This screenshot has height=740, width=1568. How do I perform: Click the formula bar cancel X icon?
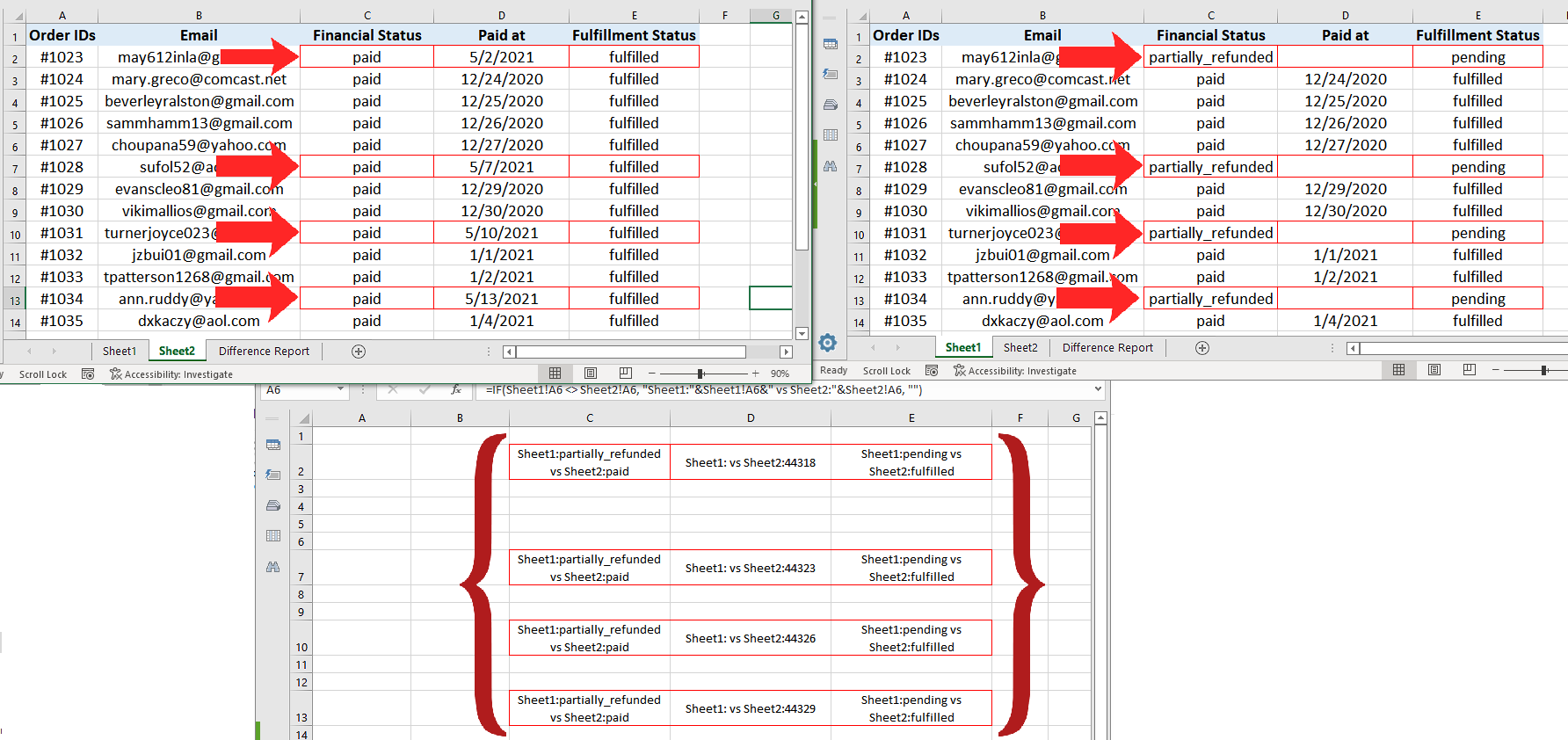(x=393, y=390)
